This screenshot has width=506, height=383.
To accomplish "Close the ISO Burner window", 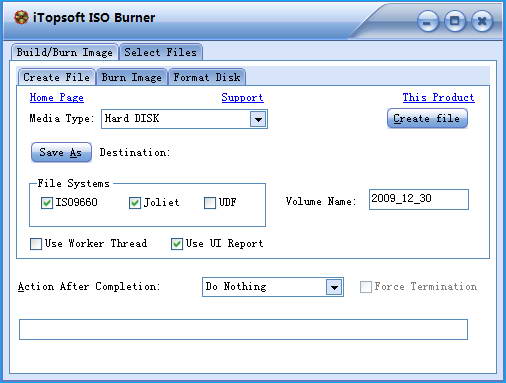I will tap(482, 21).
